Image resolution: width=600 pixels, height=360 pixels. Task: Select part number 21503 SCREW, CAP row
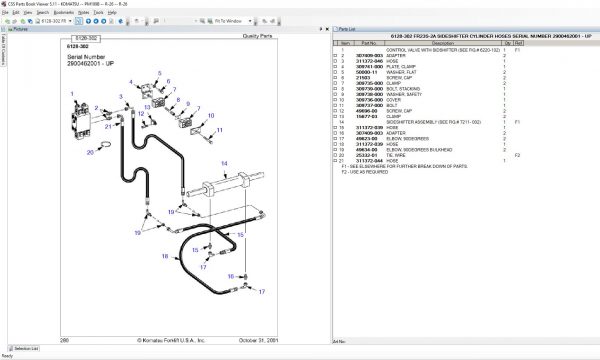point(429,78)
